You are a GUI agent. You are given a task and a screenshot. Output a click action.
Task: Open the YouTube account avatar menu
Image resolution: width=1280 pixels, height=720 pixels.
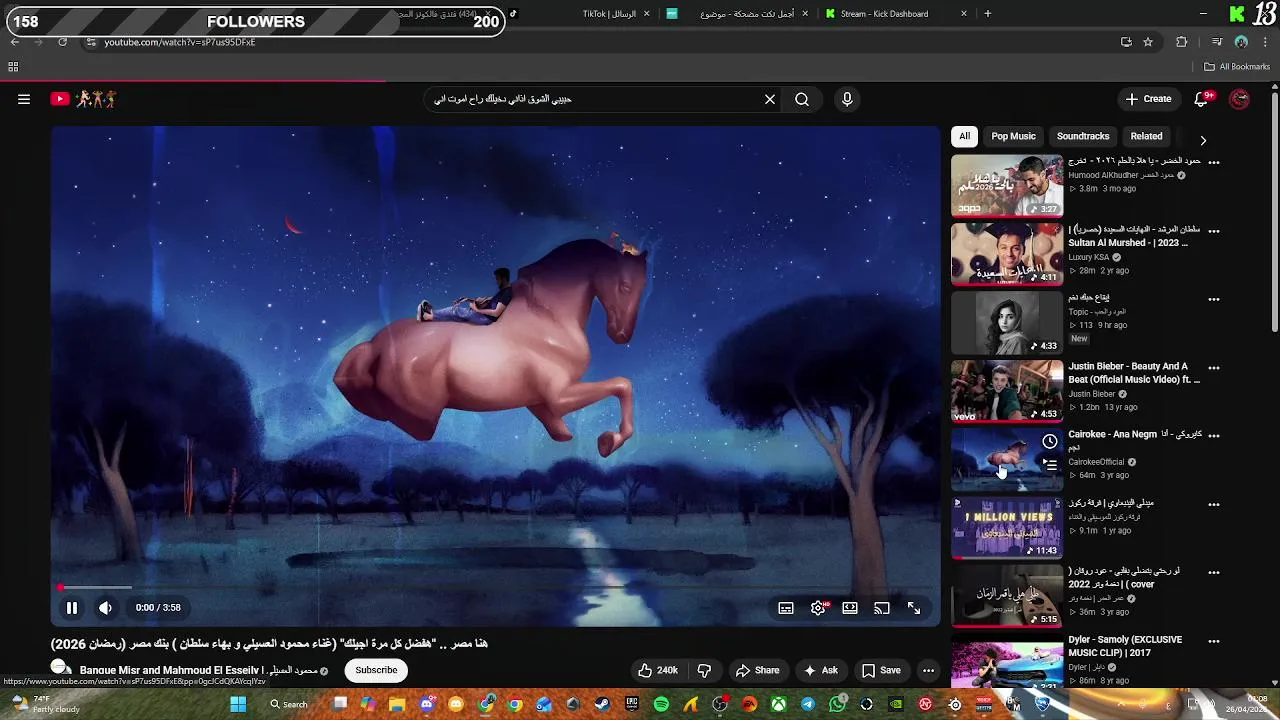coord(1239,99)
